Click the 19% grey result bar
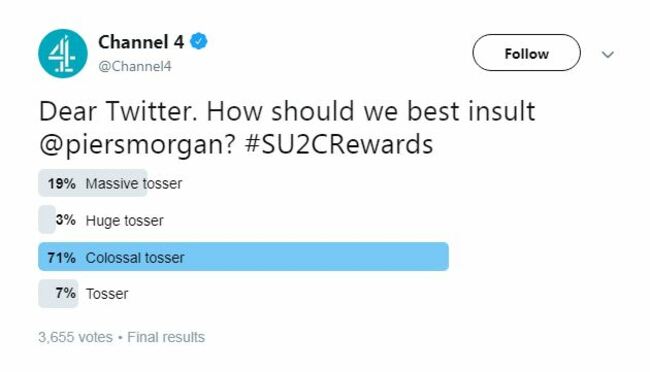The height and width of the screenshot is (372, 650). [x=92, y=183]
